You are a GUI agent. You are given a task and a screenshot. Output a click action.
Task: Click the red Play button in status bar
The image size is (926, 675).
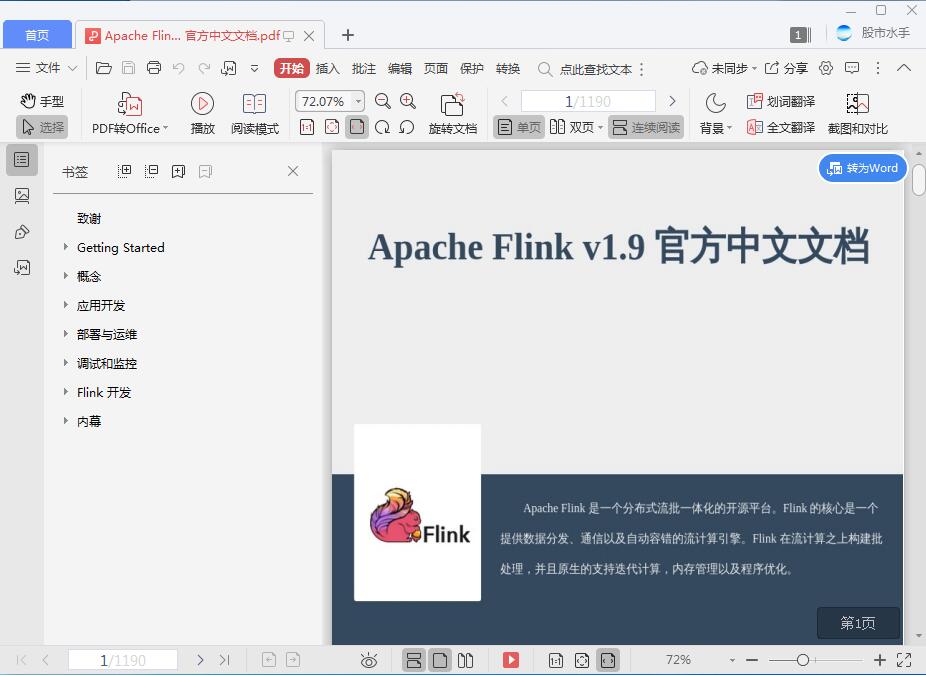point(511,660)
